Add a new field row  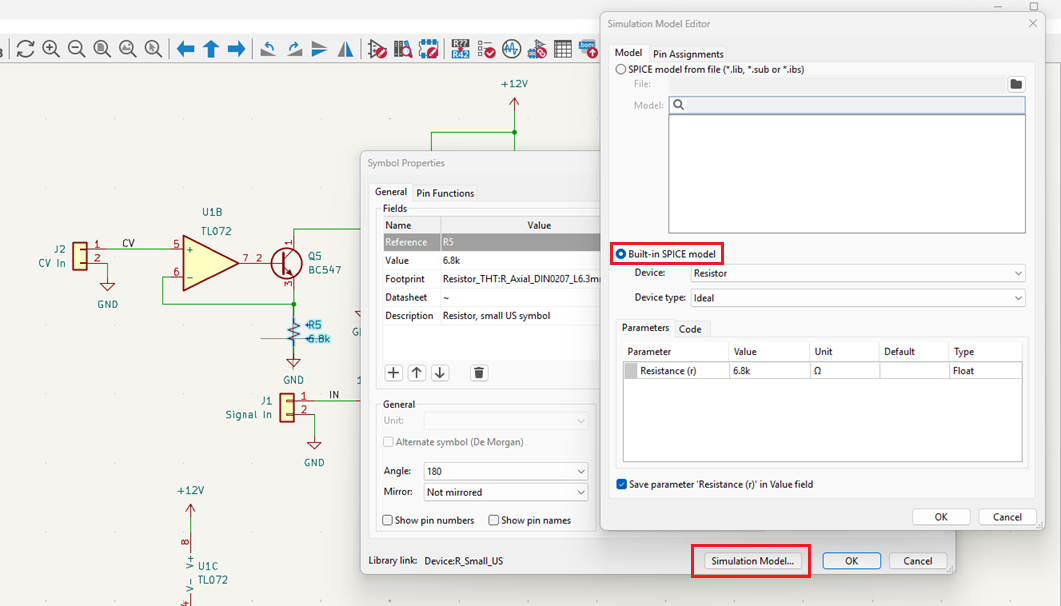(394, 373)
